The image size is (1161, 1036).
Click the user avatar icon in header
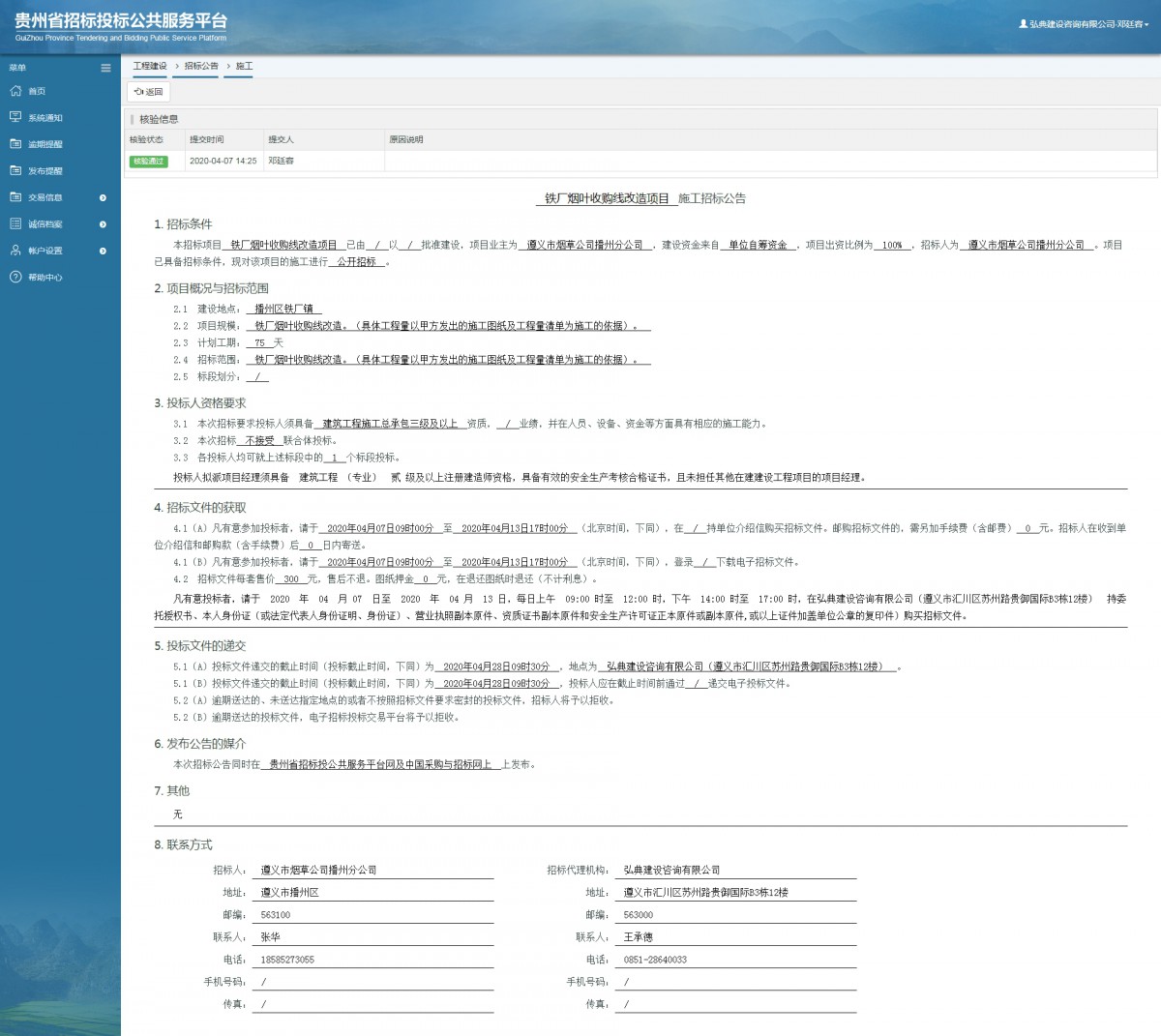[x=1023, y=24]
